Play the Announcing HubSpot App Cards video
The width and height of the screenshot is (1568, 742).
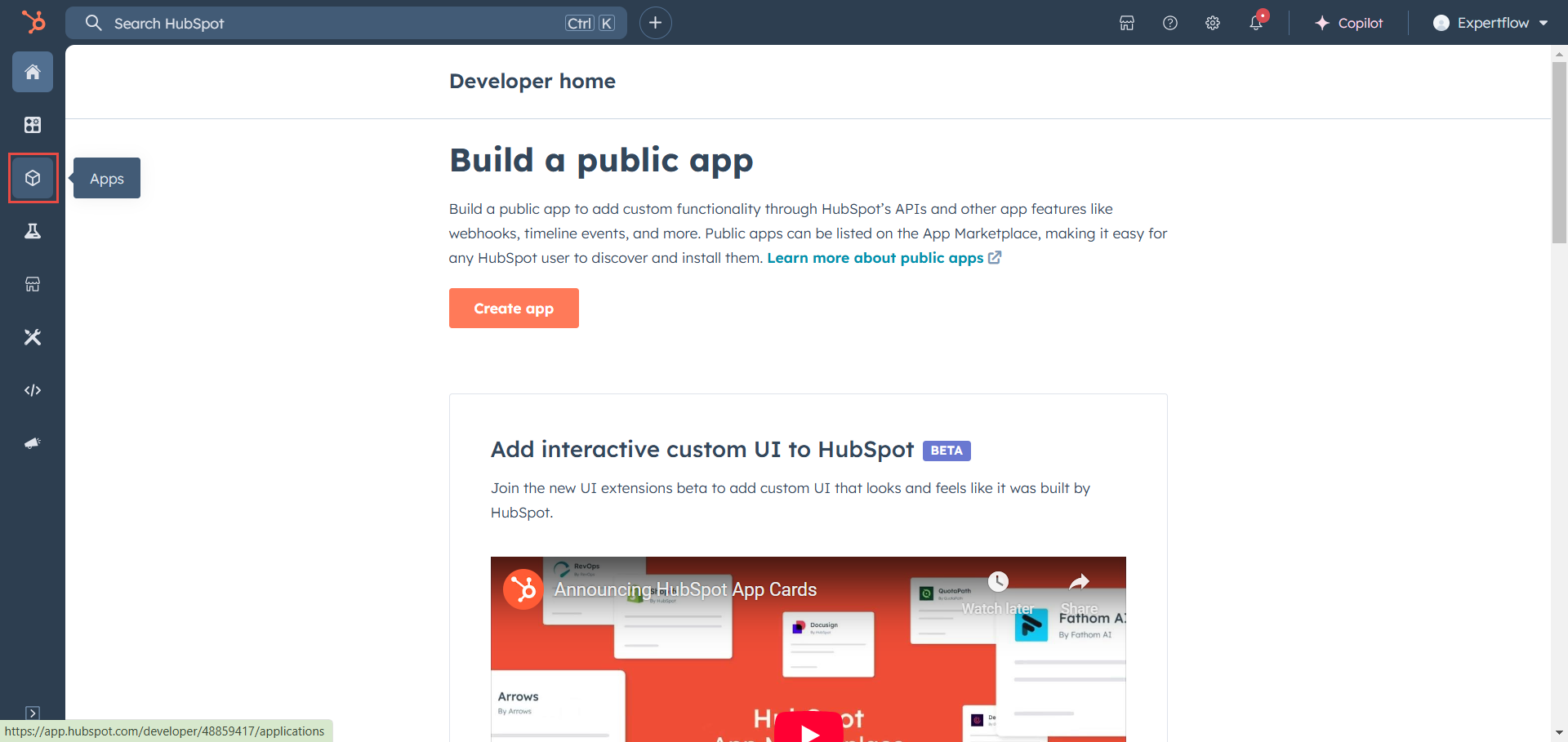tap(808, 728)
